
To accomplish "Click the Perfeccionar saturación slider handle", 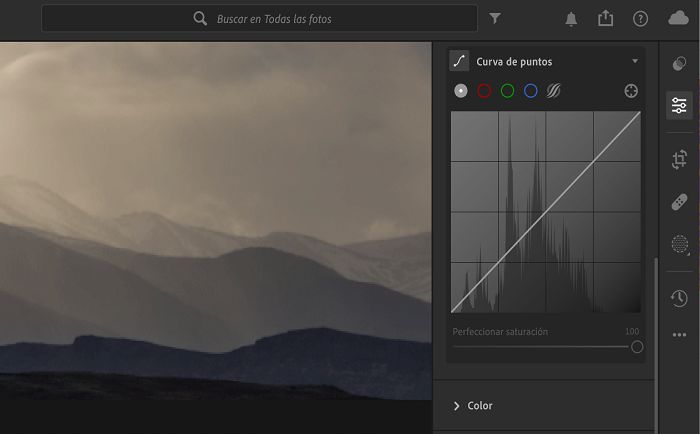I will point(637,347).
